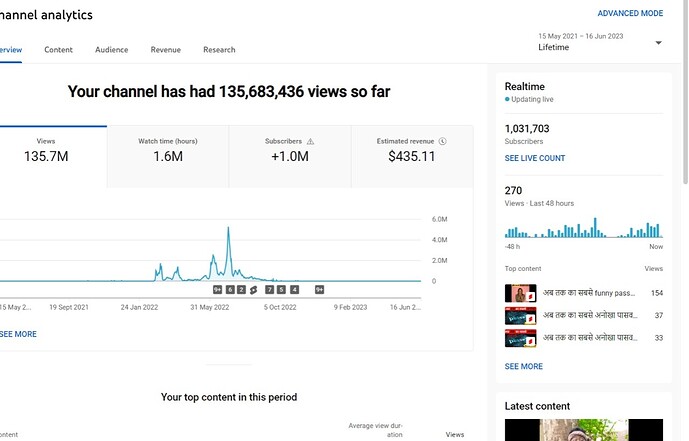This screenshot has width=689, height=441.
Task: Switch to the Overview tab
Action: (11, 50)
